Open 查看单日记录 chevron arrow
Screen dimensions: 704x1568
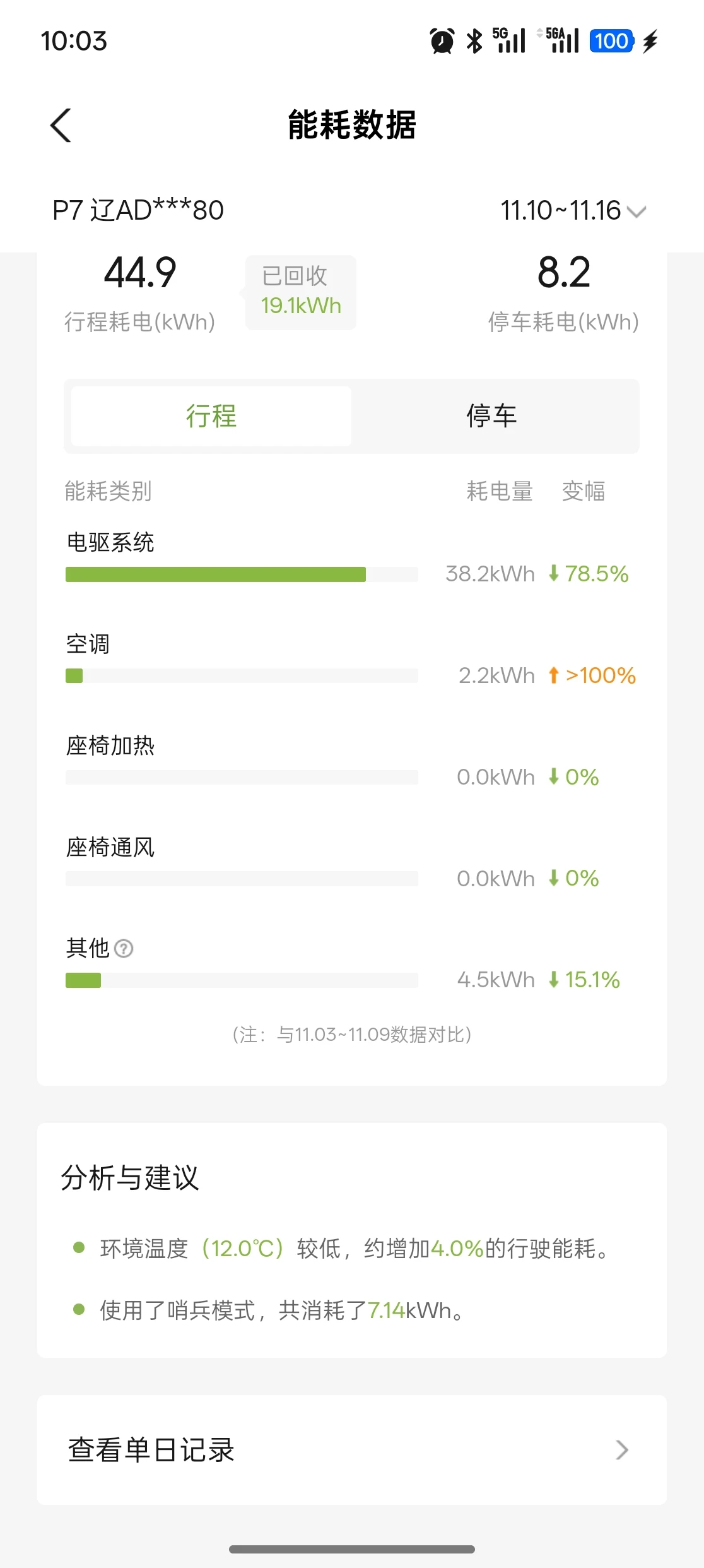(622, 1450)
